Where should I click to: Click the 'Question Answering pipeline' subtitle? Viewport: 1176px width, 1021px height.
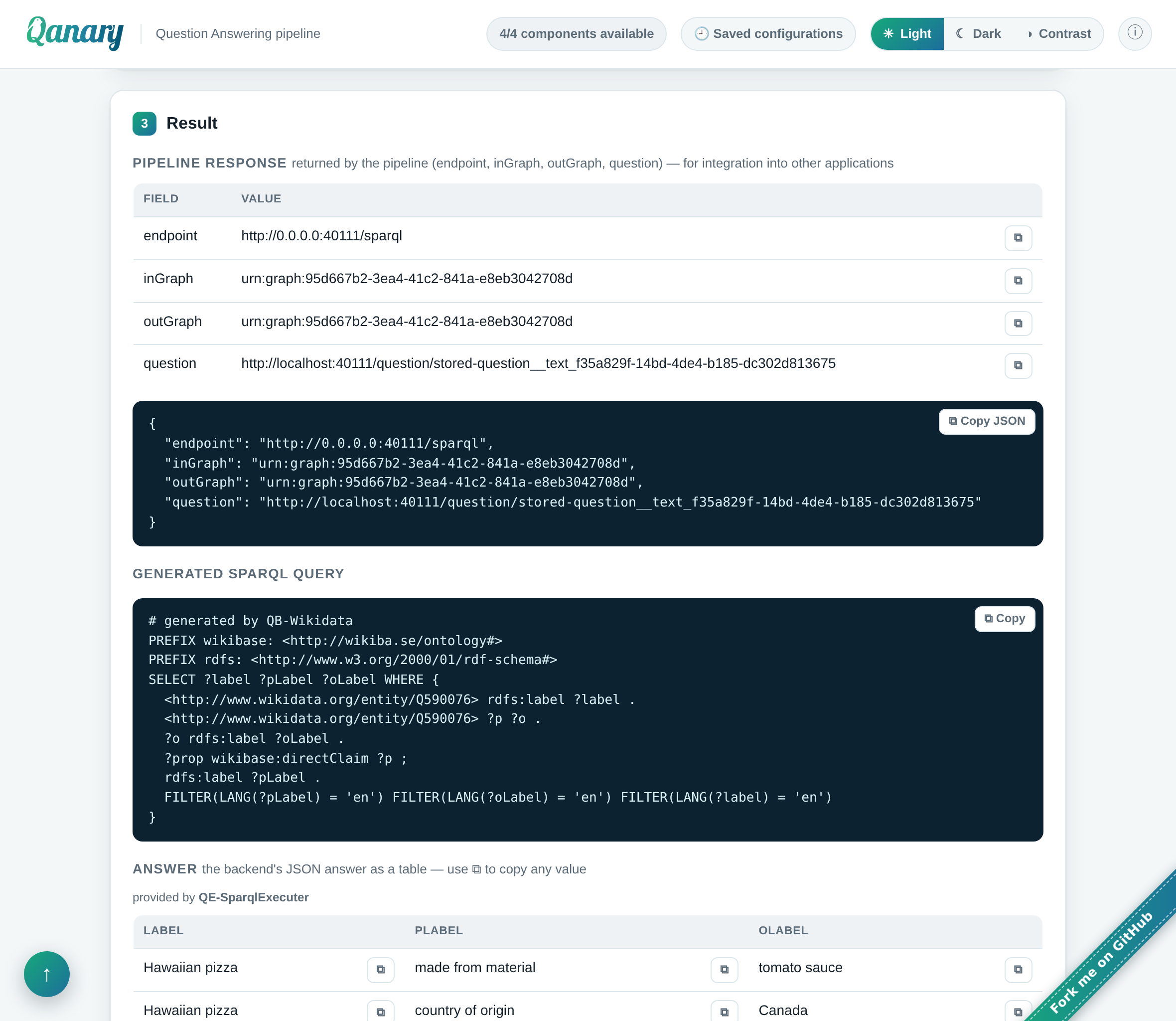(x=238, y=33)
